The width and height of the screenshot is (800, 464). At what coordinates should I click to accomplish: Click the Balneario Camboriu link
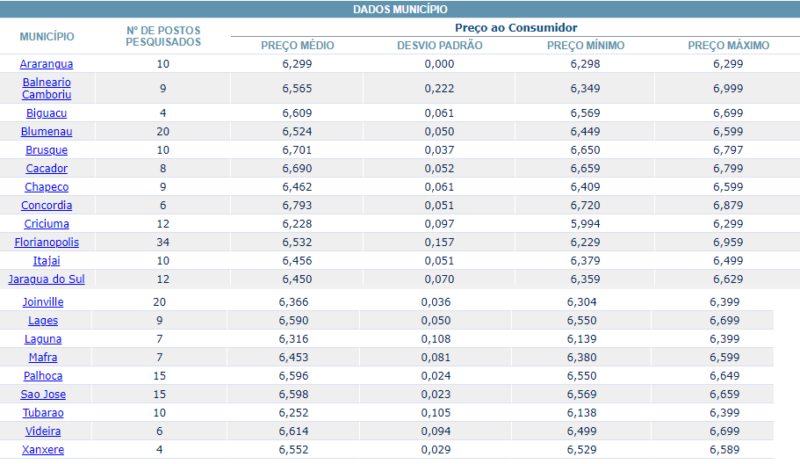(46, 88)
